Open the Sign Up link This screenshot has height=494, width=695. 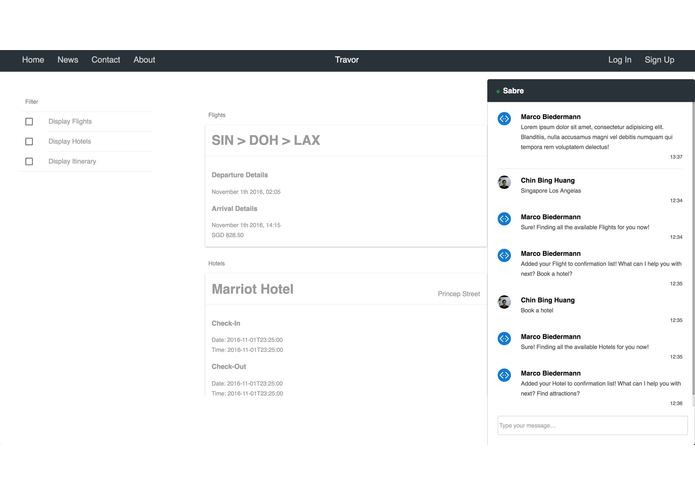pyautogui.click(x=659, y=60)
